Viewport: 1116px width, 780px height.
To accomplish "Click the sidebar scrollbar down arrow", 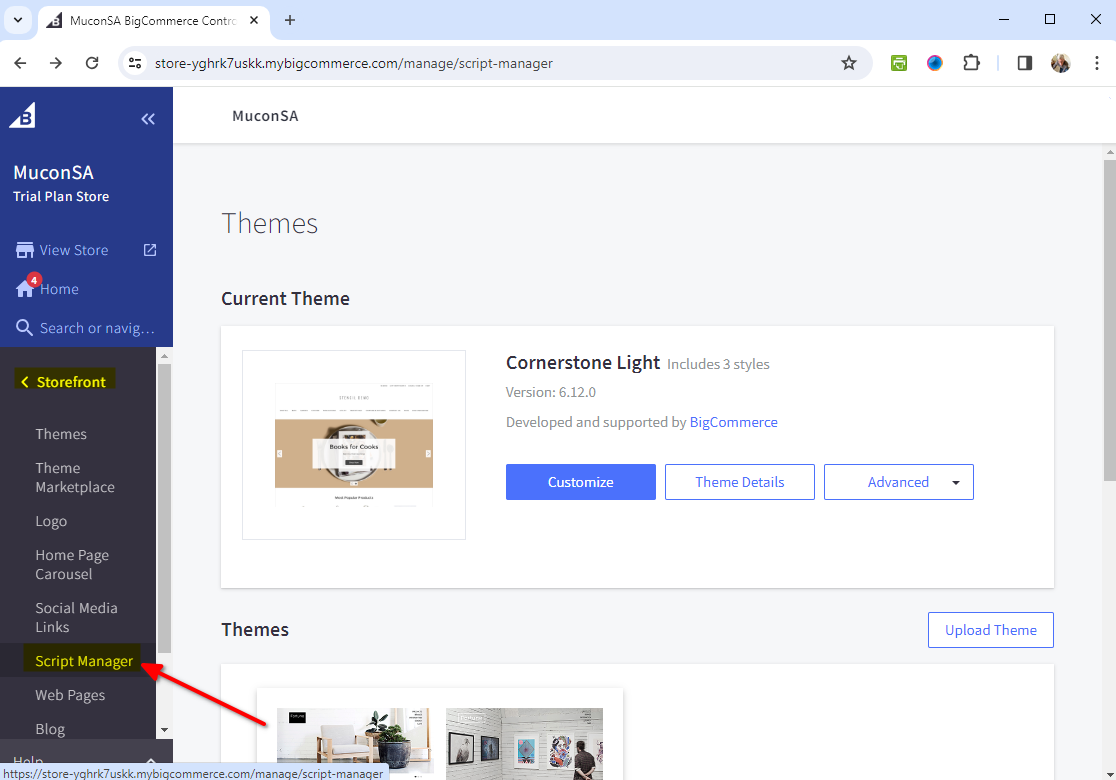I will point(164,731).
